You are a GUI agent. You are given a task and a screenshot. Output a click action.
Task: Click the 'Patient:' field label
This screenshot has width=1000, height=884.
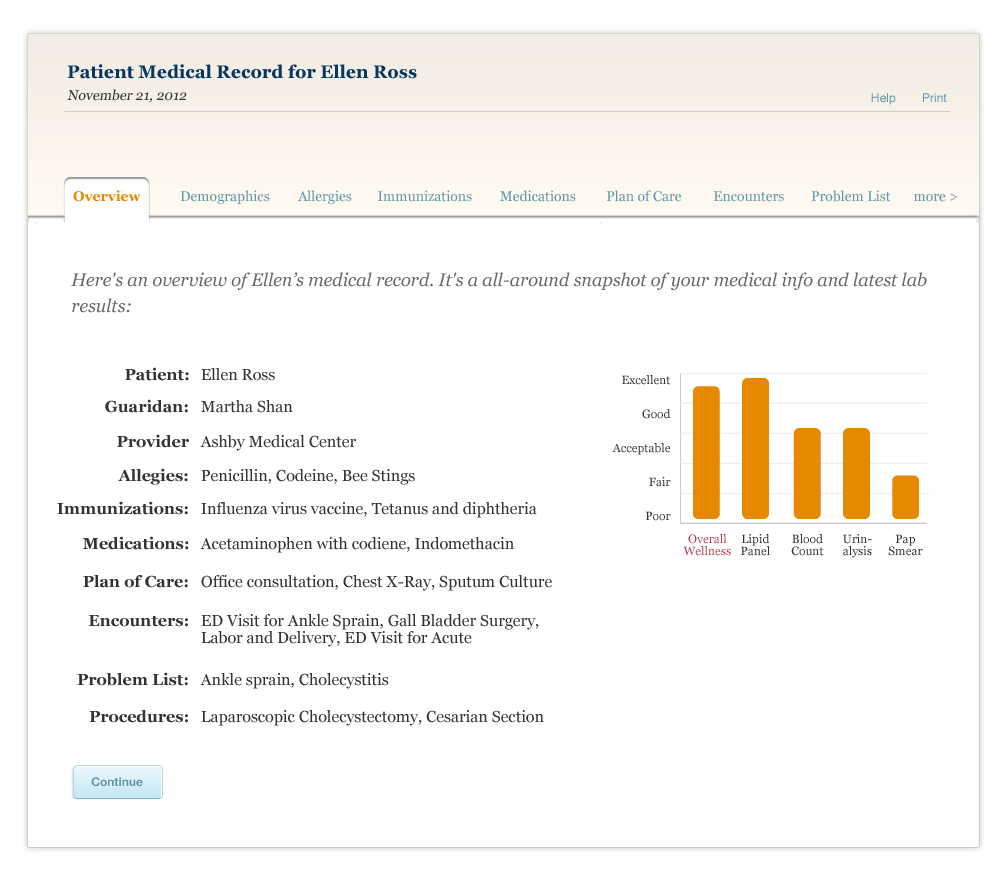click(x=157, y=375)
